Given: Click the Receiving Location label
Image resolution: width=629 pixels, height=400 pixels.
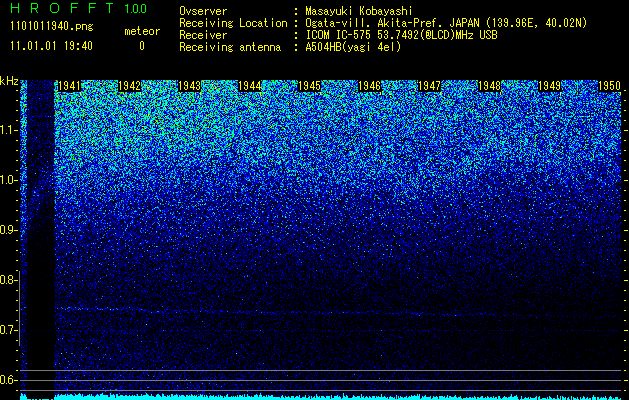Looking at the screenshot, I should coord(233,23).
